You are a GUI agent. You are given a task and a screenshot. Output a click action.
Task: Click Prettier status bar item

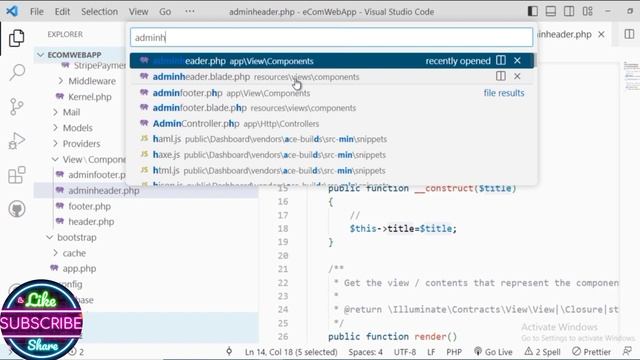(x=591, y=352)
